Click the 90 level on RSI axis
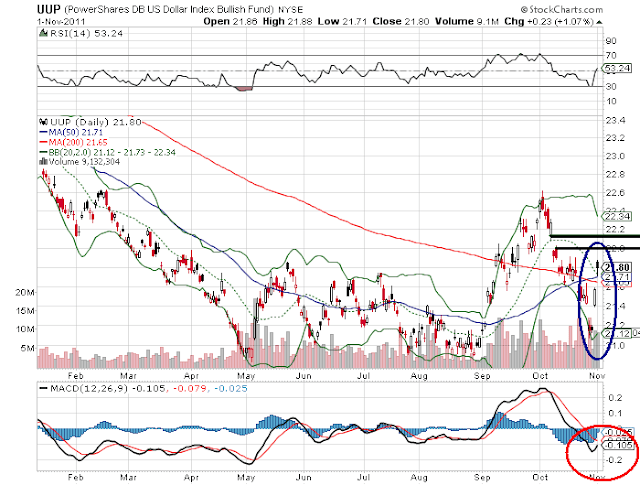 pyautogui.click(x=611, y=41)
